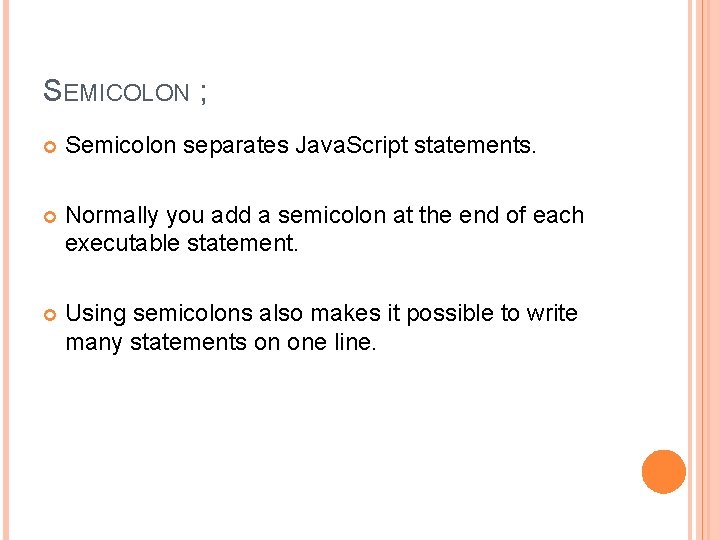This screenshot has width=720, height=540.
Task: Click the text 'many statements on one line.'
Action: coord(220,342)
